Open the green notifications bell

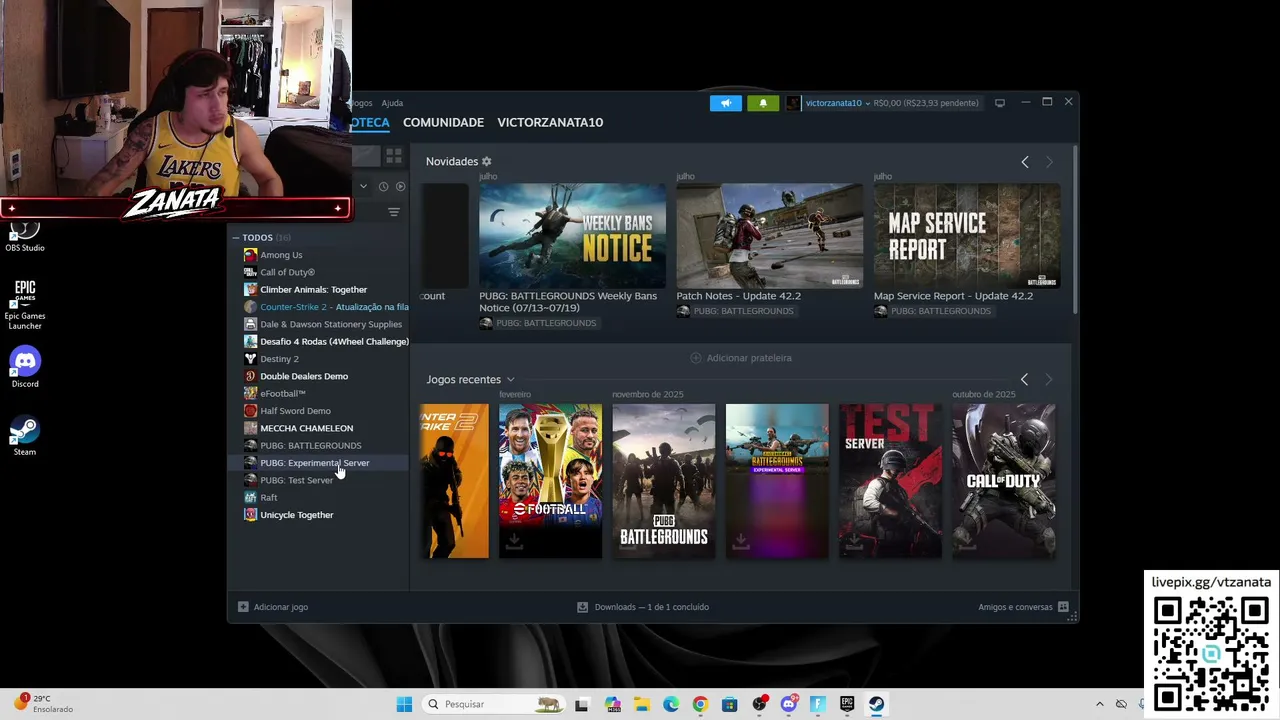click(x=763, y=103)
